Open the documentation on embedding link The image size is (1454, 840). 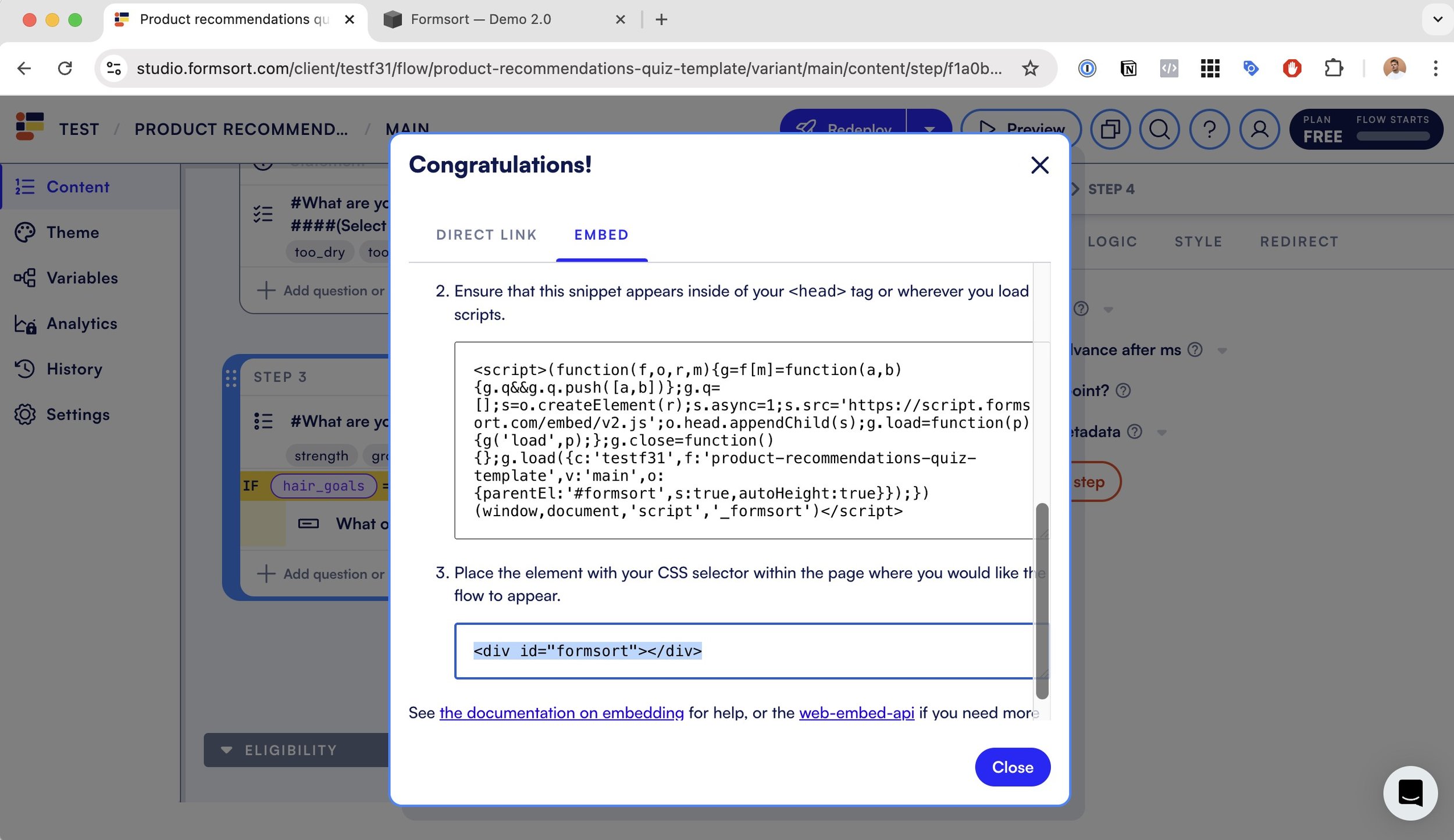tap(561, 713)
